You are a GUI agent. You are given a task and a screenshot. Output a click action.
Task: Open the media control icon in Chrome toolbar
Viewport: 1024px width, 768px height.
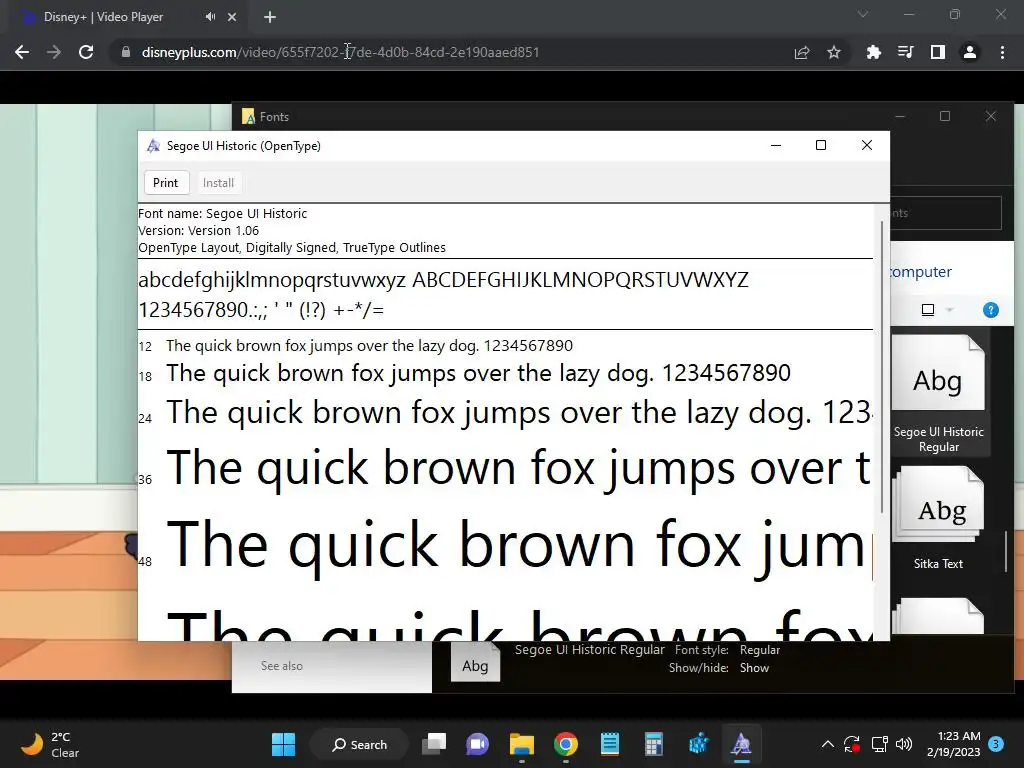(905, 52)
